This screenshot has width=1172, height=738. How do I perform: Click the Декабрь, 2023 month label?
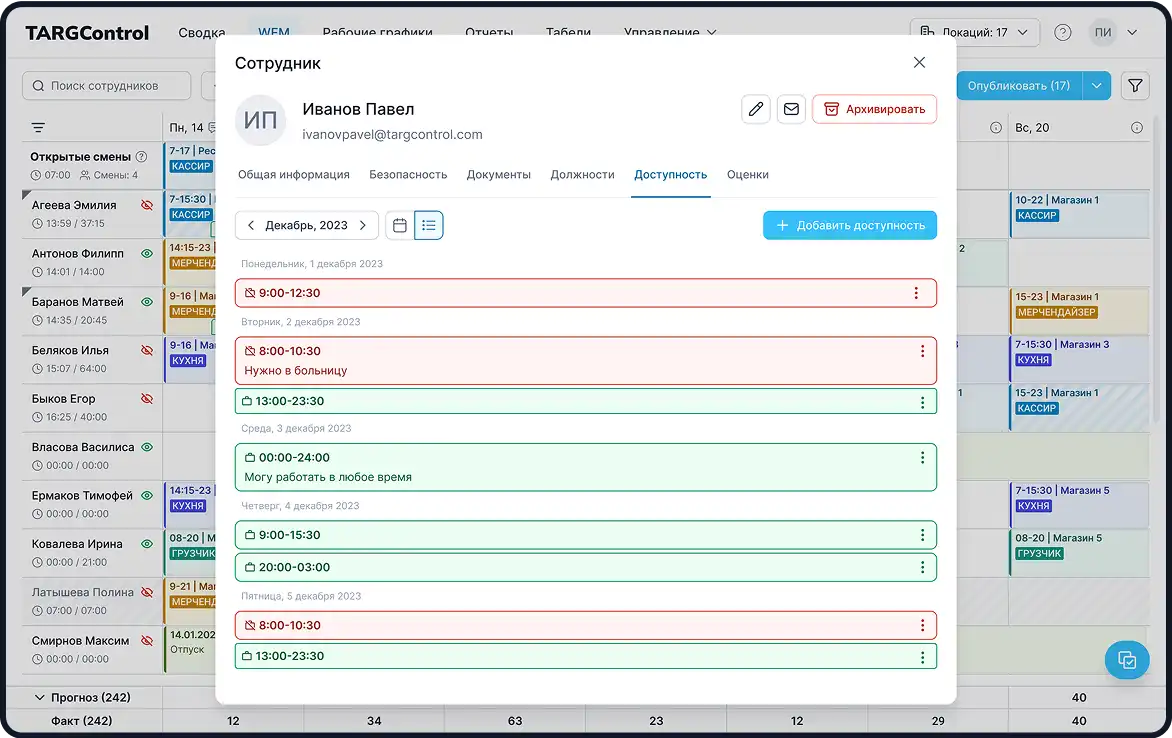pyautogui.click(x=306, y=225)
